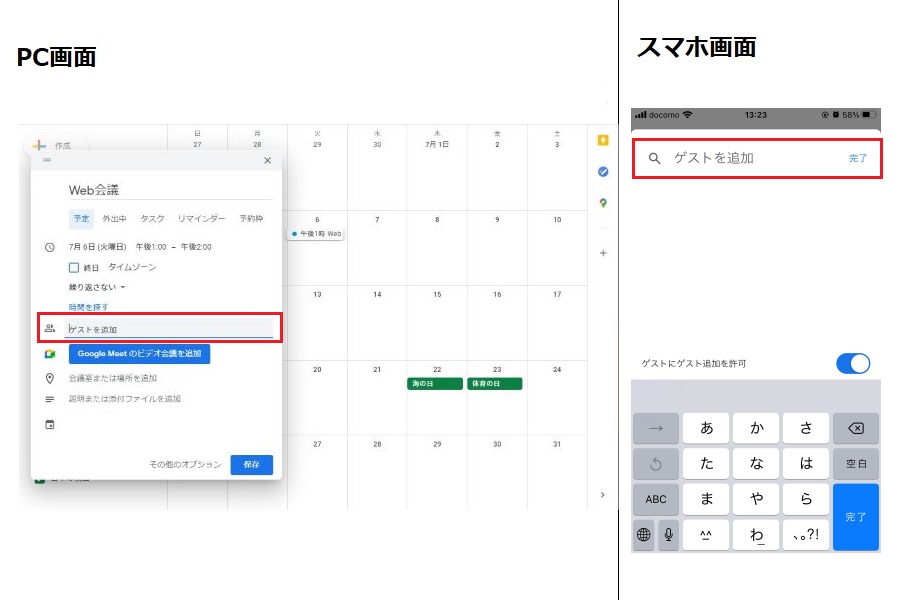This screenshot has width=900, height=600.
Task: Toggle ゲストにゲスト追加を許可 switch
Action: [853, 363]
